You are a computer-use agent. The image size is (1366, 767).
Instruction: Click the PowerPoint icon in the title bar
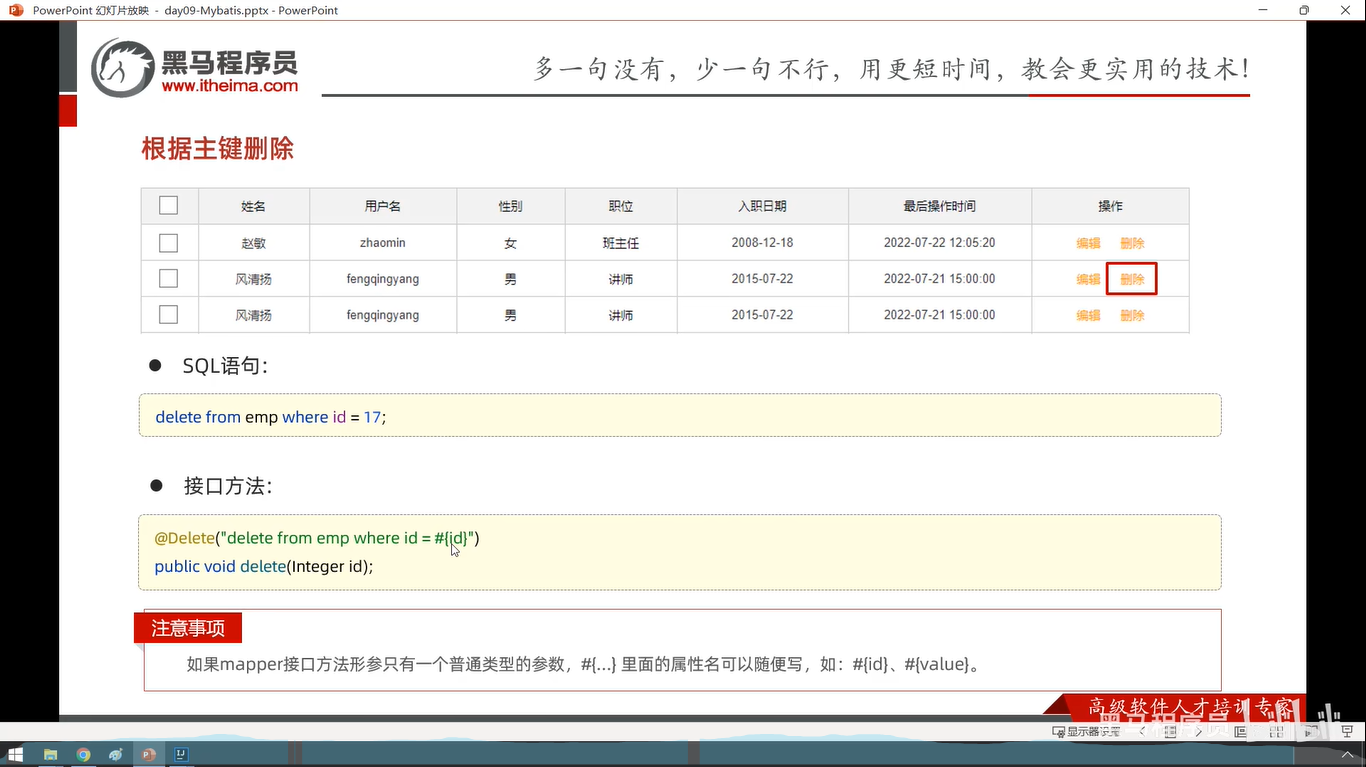click(15, 10)
